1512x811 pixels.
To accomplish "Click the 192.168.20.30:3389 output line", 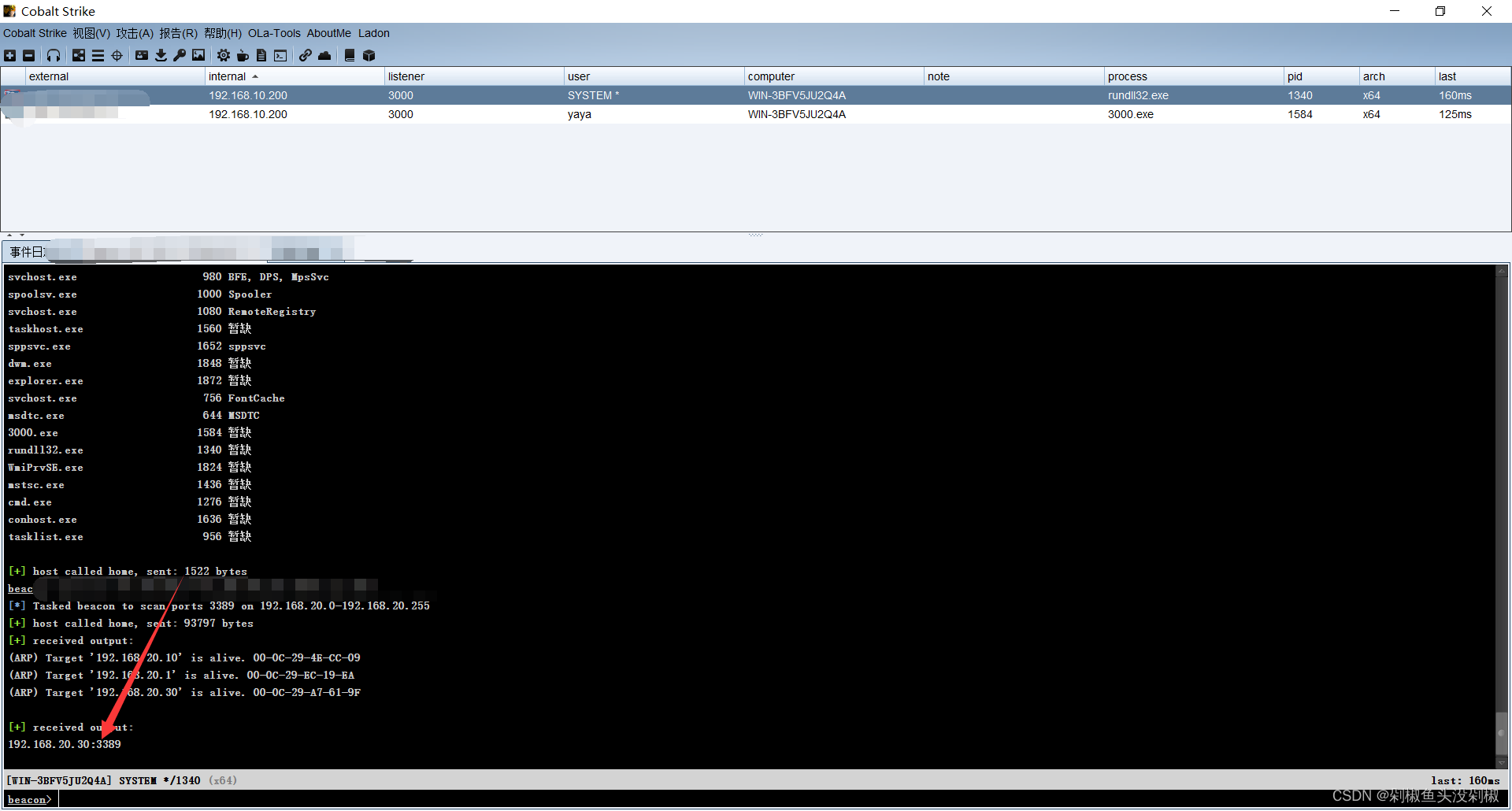I will point(65,744).
